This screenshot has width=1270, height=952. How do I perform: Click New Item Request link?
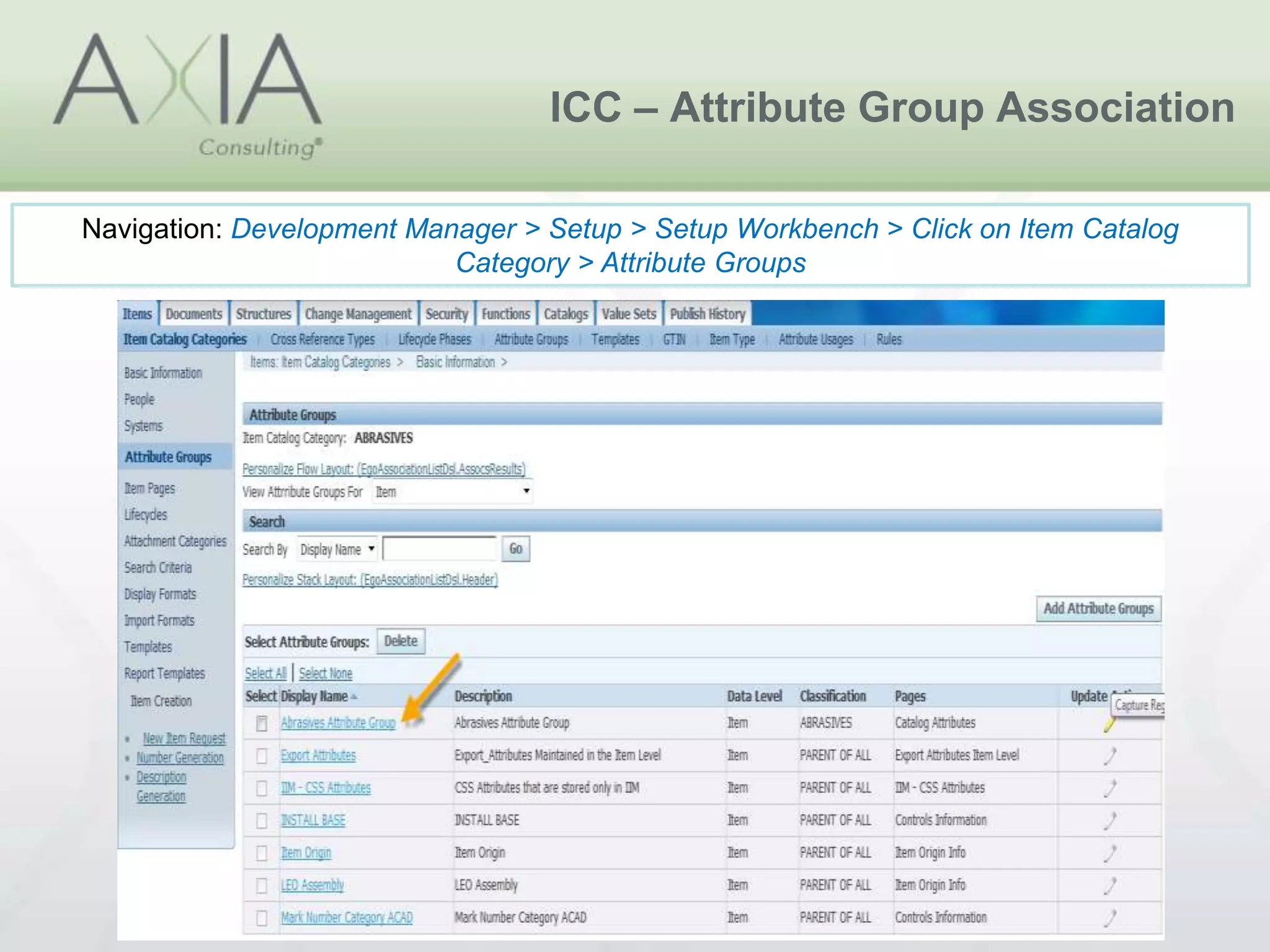pos(184,739)
